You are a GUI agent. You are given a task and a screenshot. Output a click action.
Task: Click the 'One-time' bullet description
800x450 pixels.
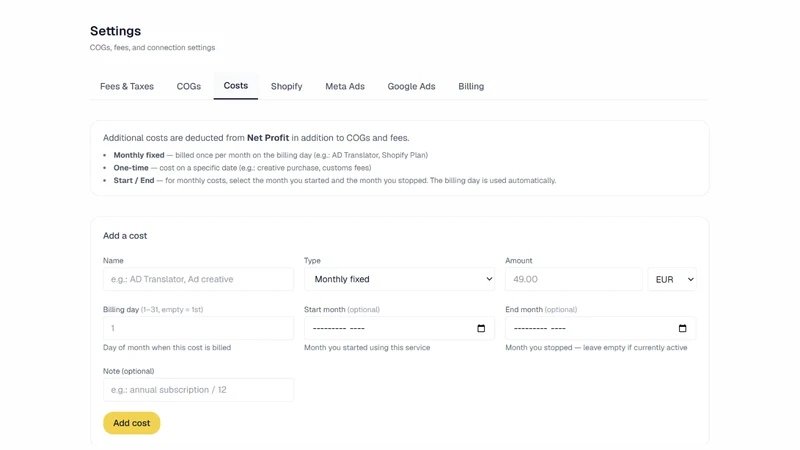coord(242,168)
